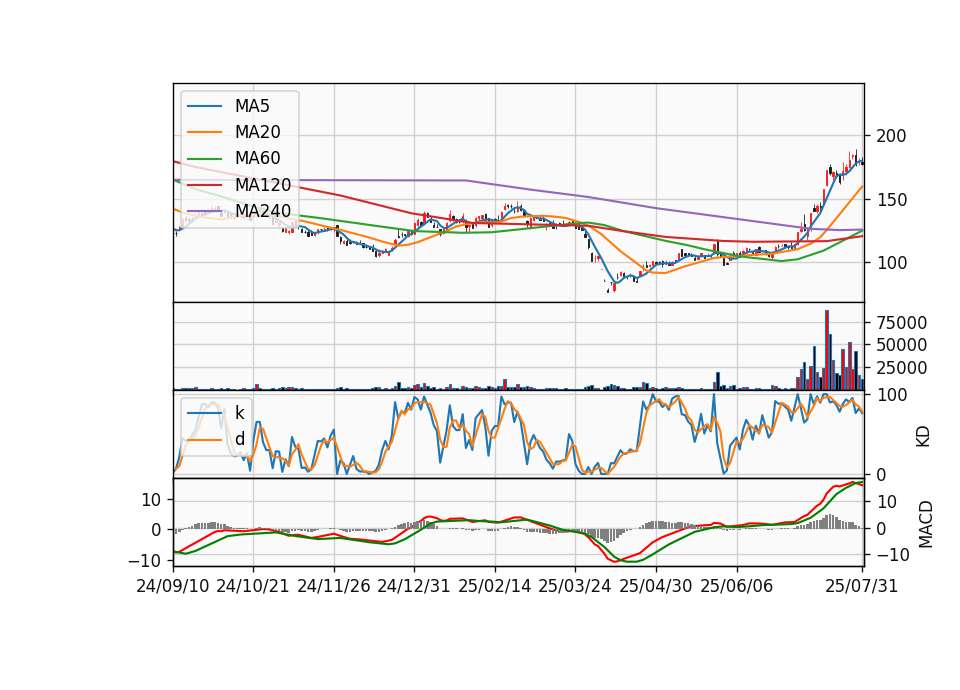960x690 pixels.
Task: Click the k legend entry in KD panel
Action: [x=239, y=413]
